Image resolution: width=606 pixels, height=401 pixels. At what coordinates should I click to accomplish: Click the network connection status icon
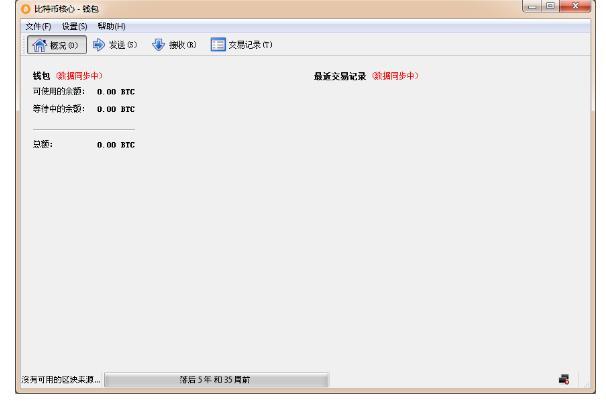[x=564, y=379]
